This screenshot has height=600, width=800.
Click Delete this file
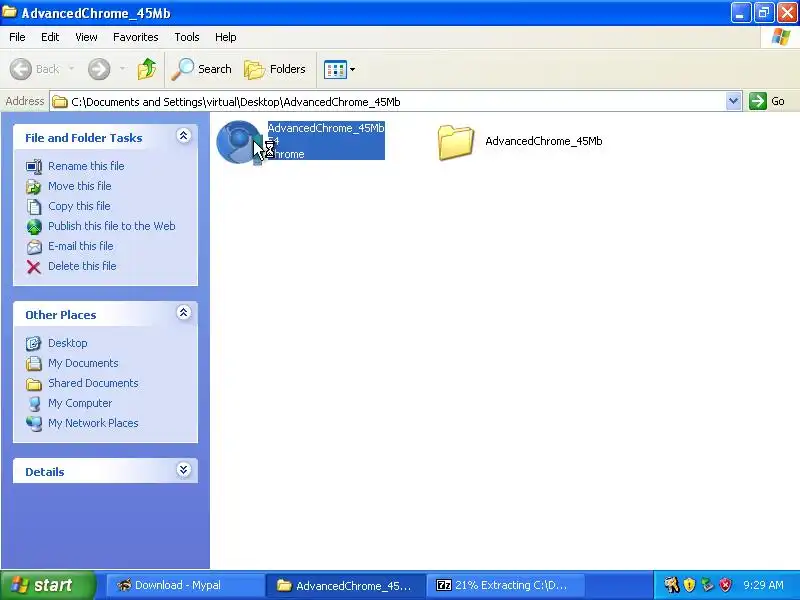coord(82,266)
